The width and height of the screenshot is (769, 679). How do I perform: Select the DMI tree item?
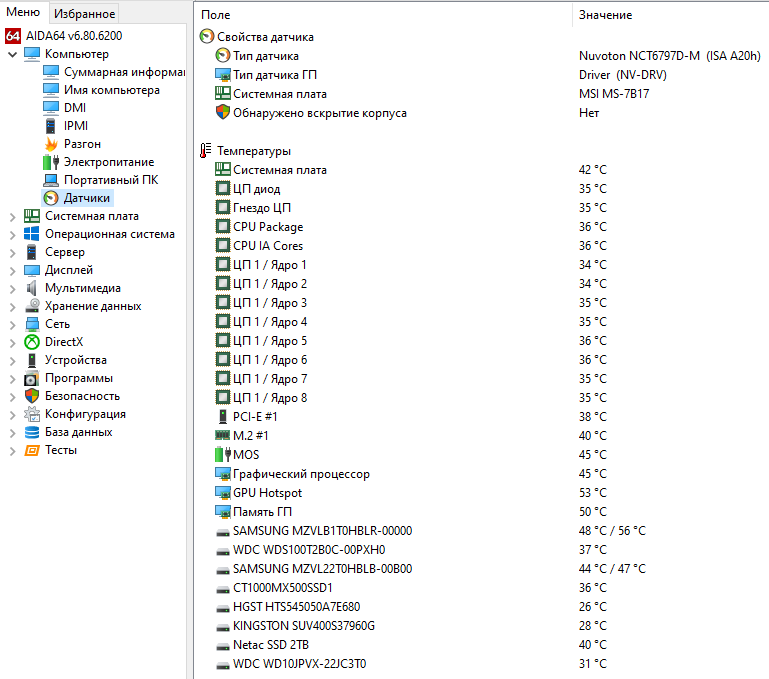click(x=75, y=108)
